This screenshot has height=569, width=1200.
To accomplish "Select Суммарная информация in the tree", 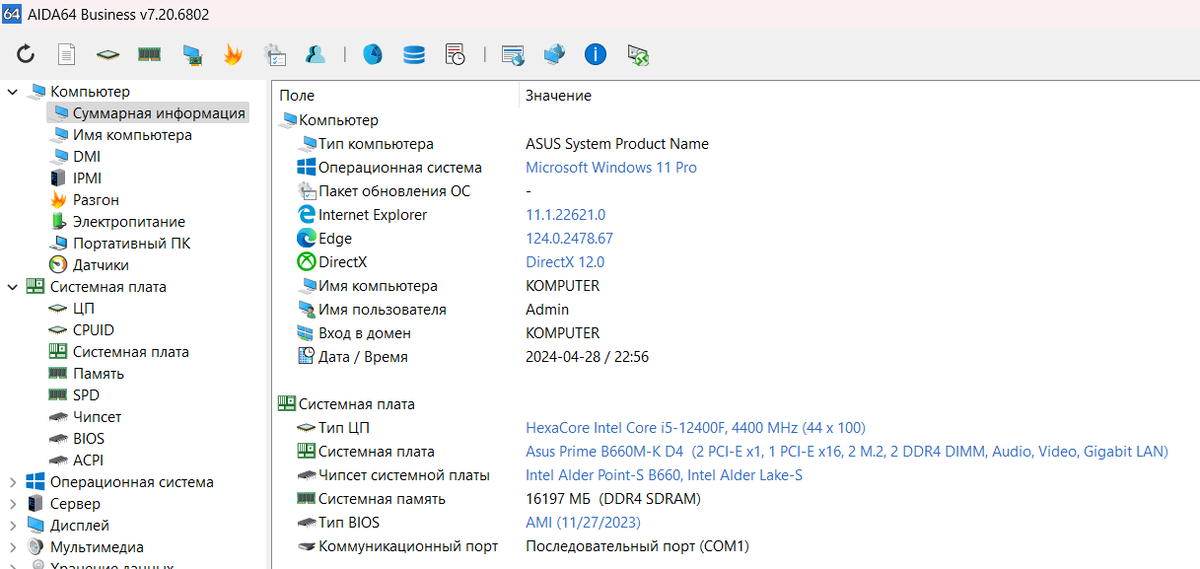I will (158, 113).
